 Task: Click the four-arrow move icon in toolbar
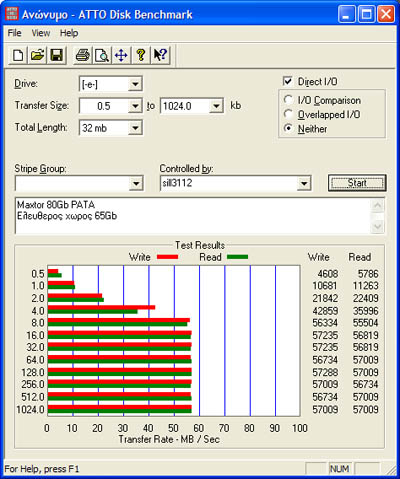click(121, 55)
